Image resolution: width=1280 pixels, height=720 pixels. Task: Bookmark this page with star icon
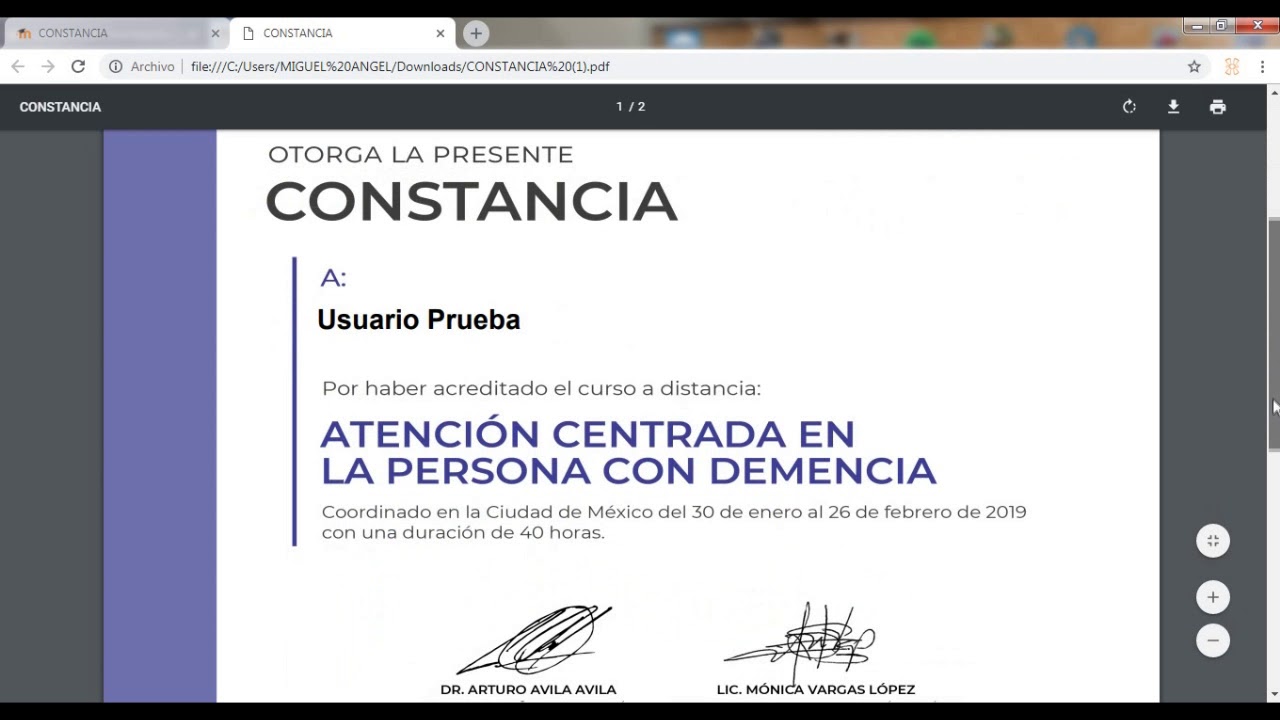pos(1194,66)
